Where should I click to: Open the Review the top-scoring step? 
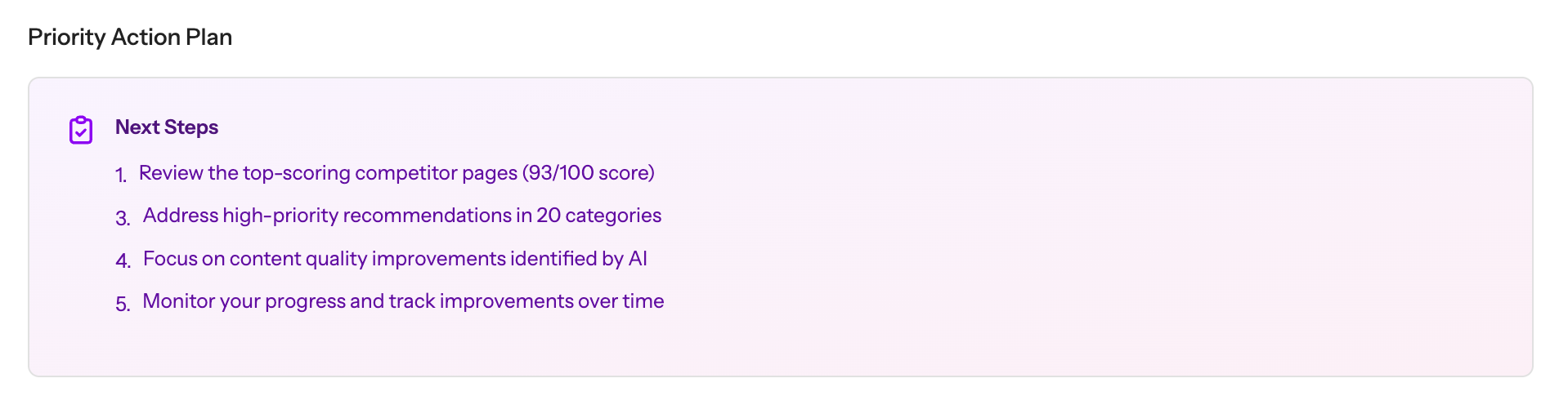point(396,173)
